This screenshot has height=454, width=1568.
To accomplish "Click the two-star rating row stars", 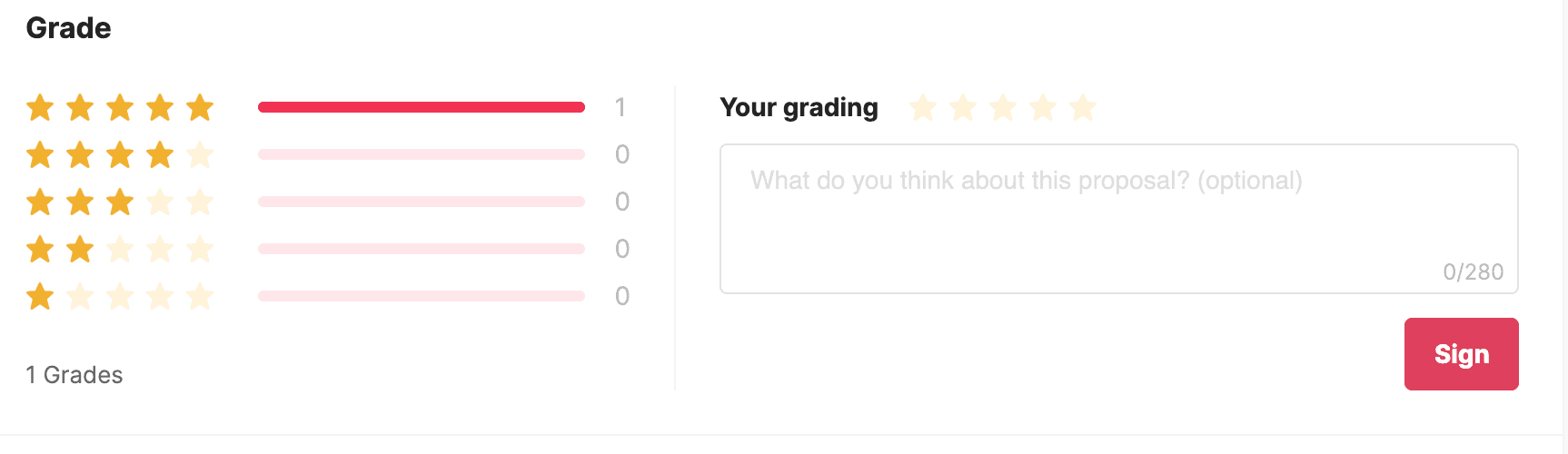I will (120, 249).
